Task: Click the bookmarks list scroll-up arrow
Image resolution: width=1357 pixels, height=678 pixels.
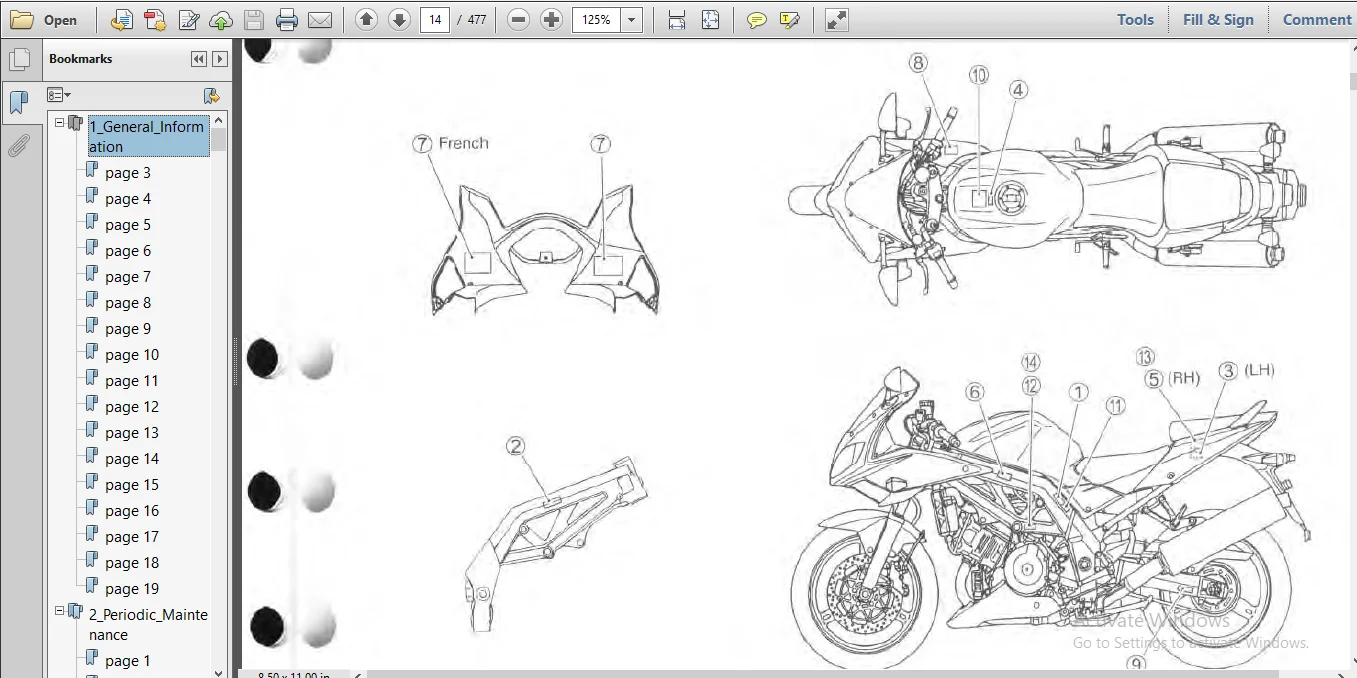Action: [x=219, y=118]
